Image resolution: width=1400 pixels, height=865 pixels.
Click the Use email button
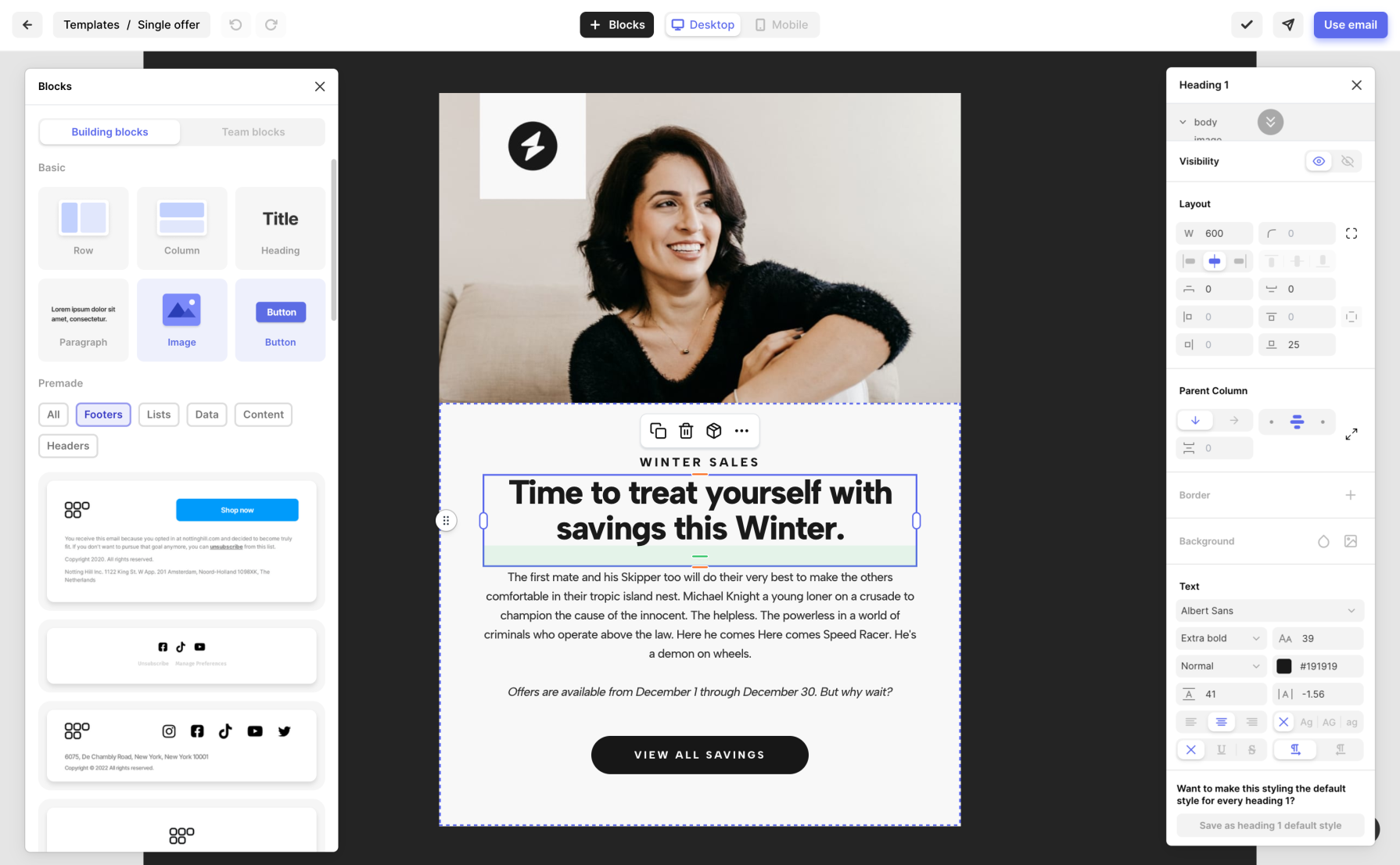point(1350,25)
